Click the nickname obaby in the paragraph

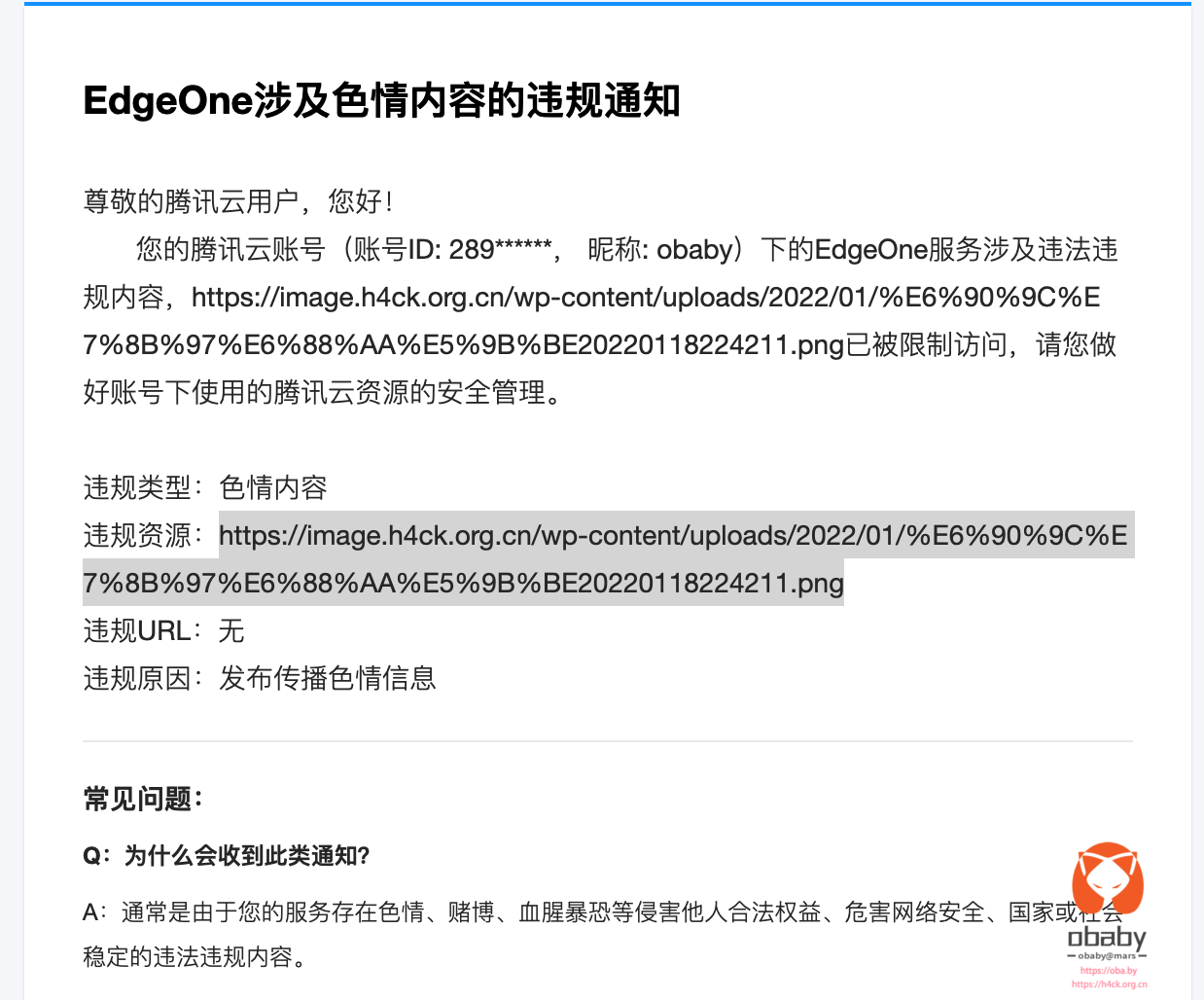point(694,250)
